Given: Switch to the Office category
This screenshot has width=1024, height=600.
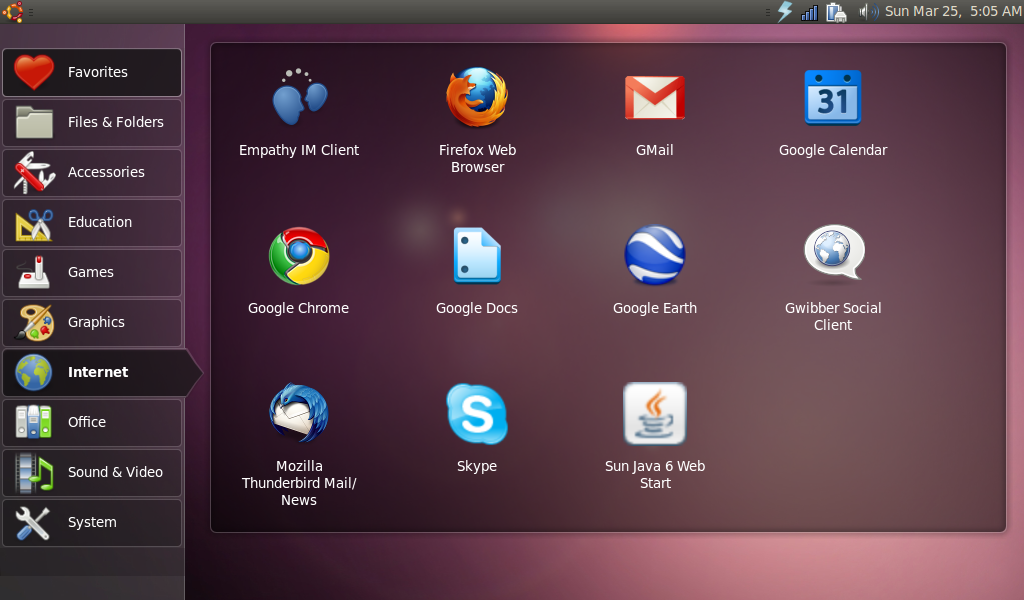Looking at the screenshot, I should click(x=92, y=422).
